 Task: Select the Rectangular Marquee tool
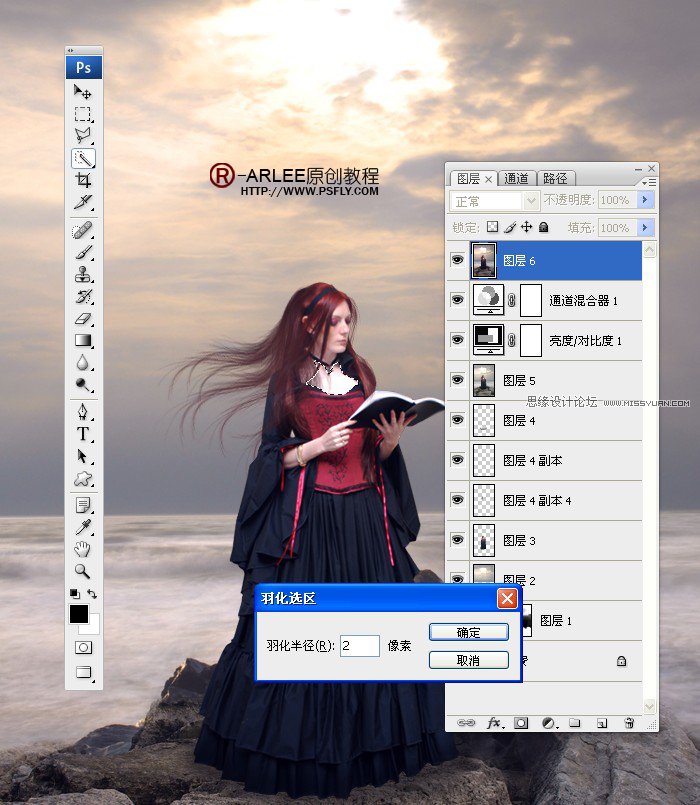[x=83, y=114]
